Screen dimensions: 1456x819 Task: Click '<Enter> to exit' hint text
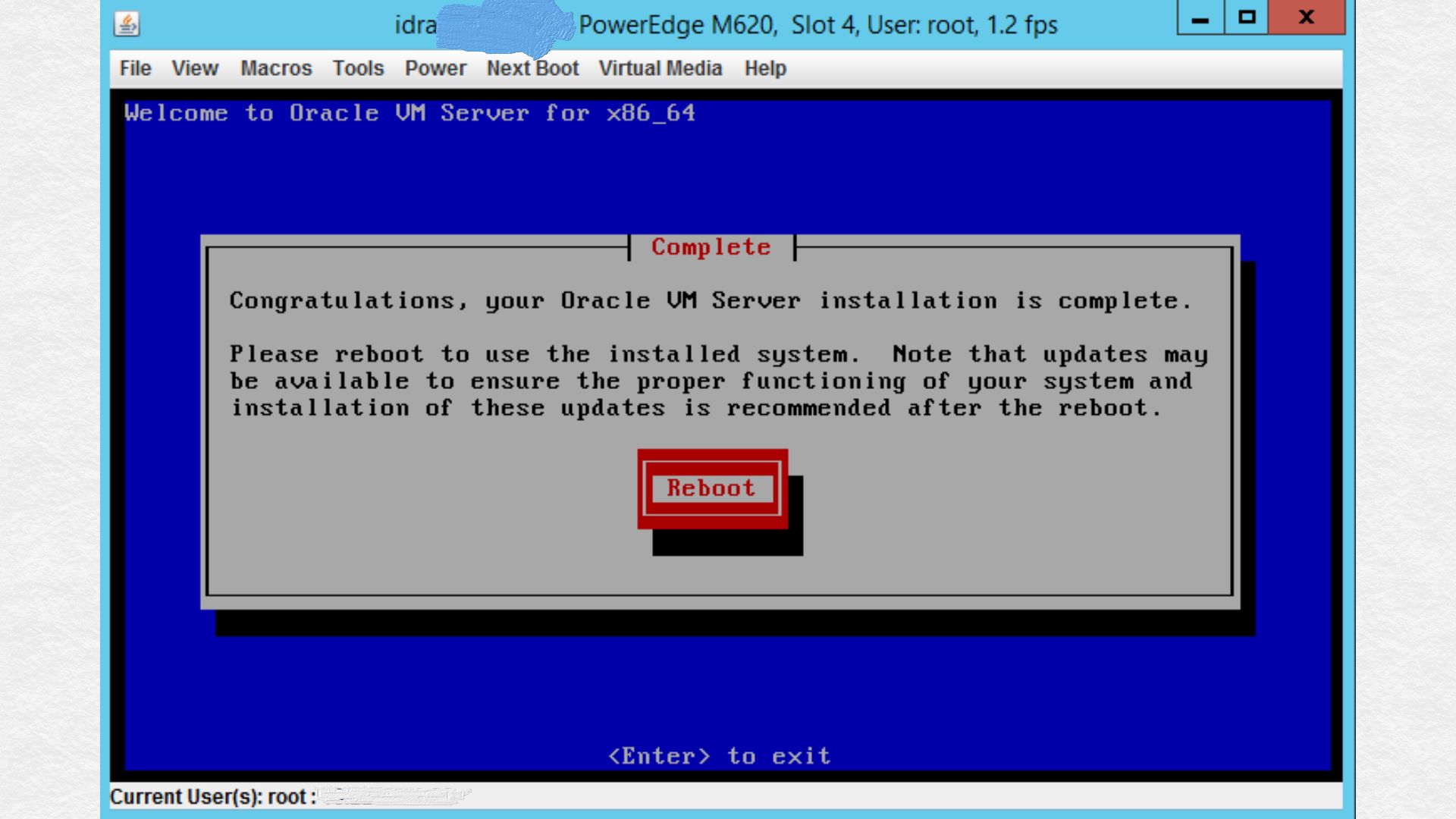click(720, 756)
